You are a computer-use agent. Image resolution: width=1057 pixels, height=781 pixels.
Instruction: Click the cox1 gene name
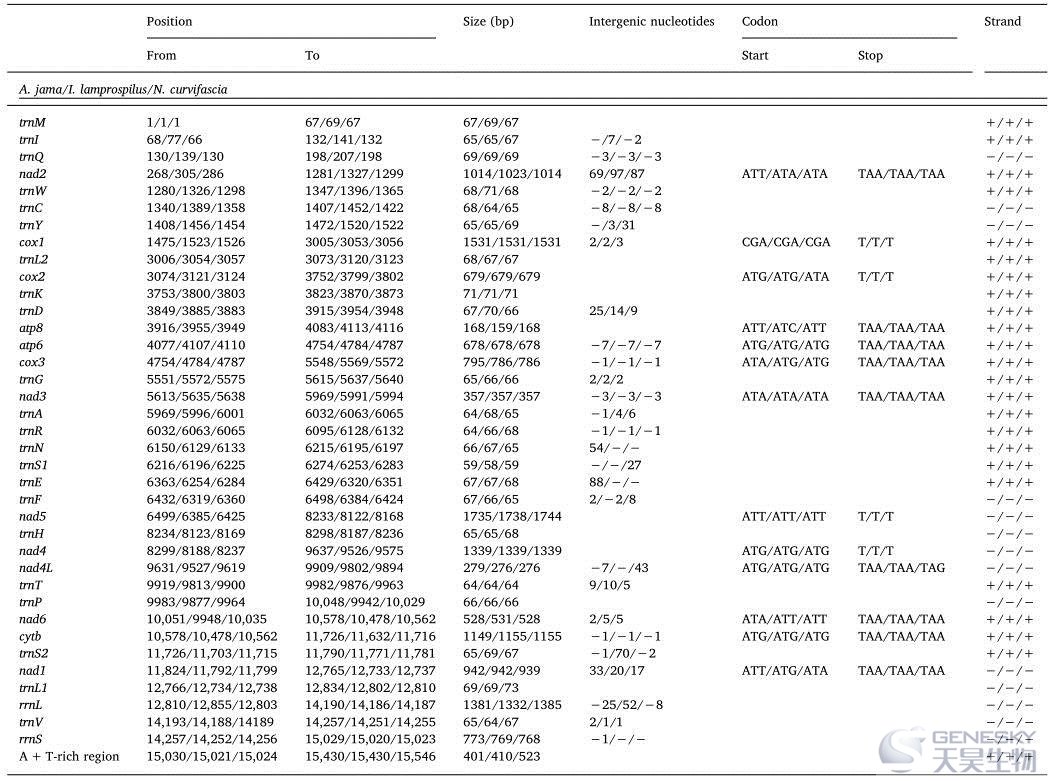(x=32, y=243)
